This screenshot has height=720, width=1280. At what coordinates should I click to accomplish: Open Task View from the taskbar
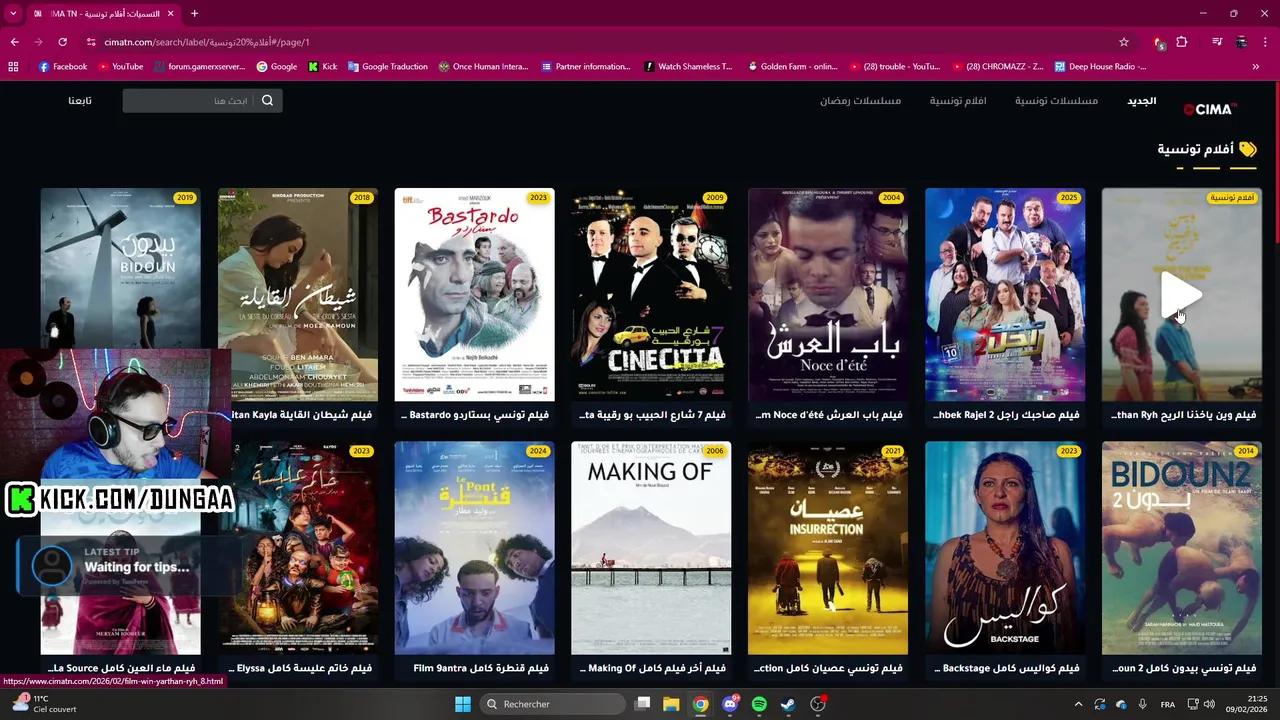point(642,704)
